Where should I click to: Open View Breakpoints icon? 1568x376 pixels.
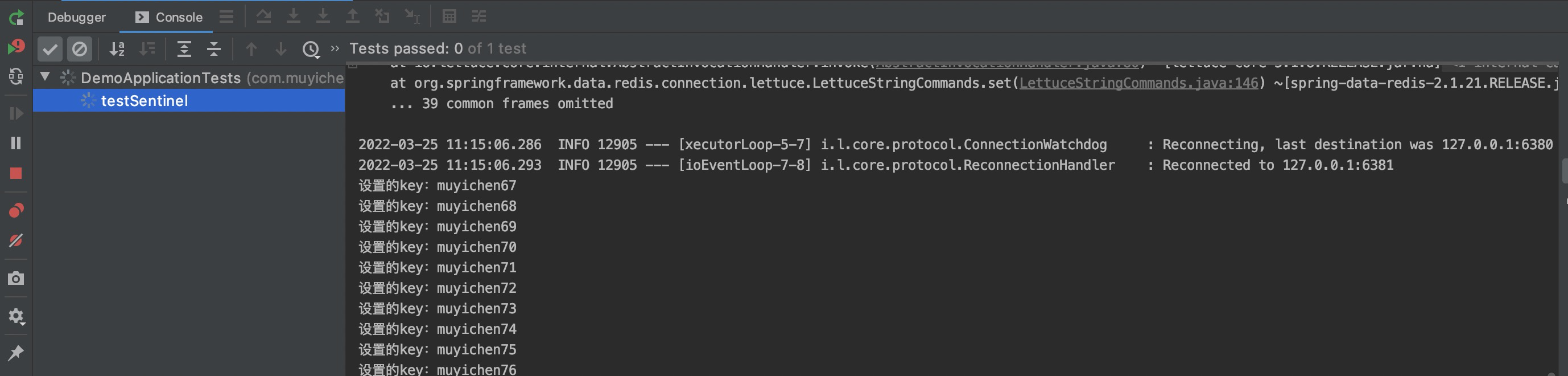pyautogui.click(x=16, y=210)
